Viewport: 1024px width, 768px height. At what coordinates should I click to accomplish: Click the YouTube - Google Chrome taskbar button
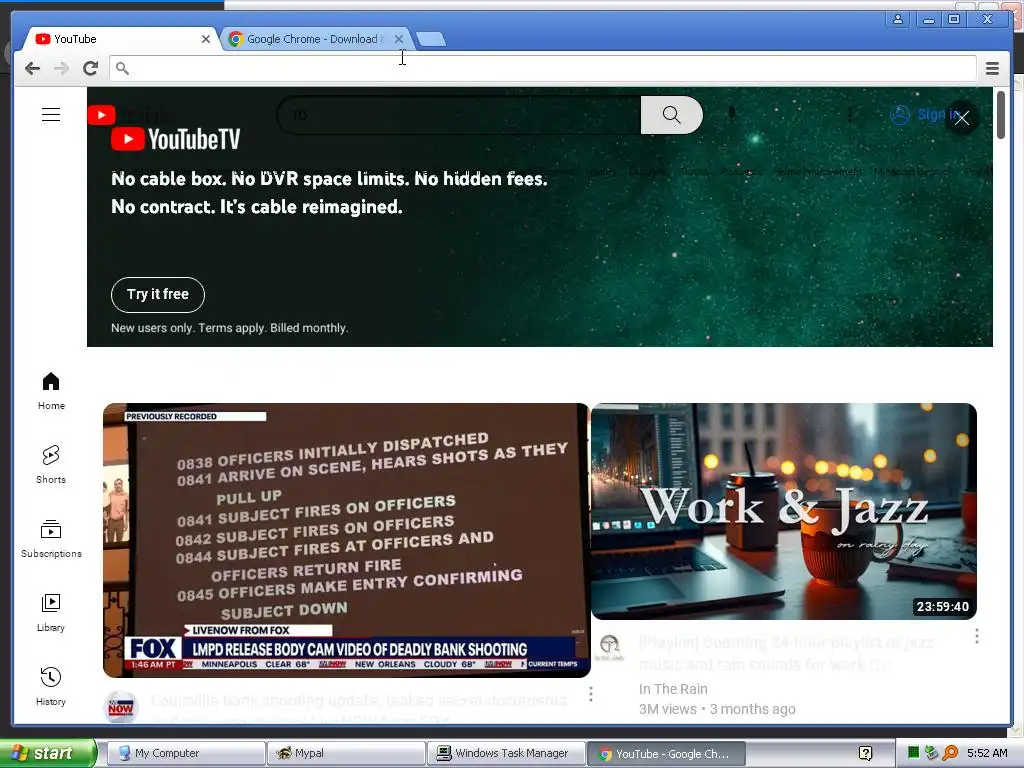click(666, 753)
